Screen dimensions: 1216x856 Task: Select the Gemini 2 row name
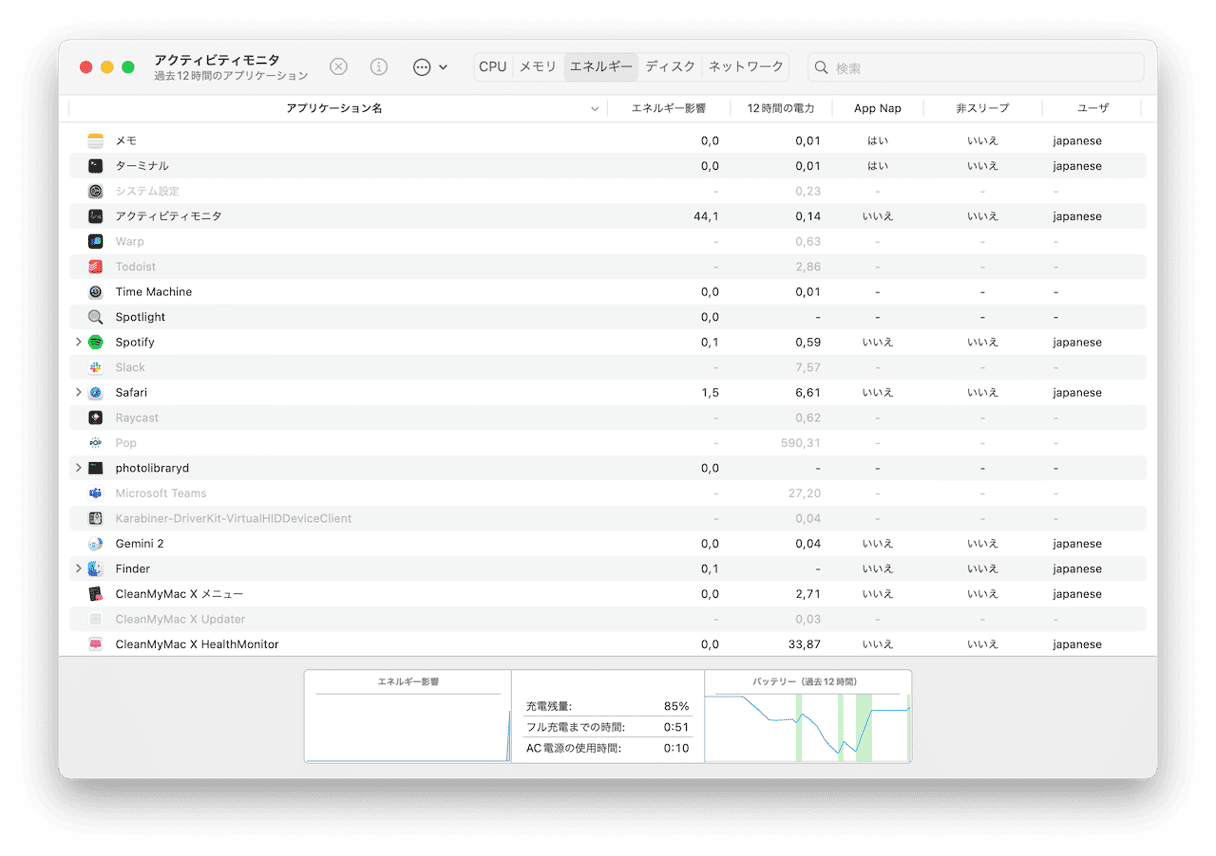click(x=140, y=544)
